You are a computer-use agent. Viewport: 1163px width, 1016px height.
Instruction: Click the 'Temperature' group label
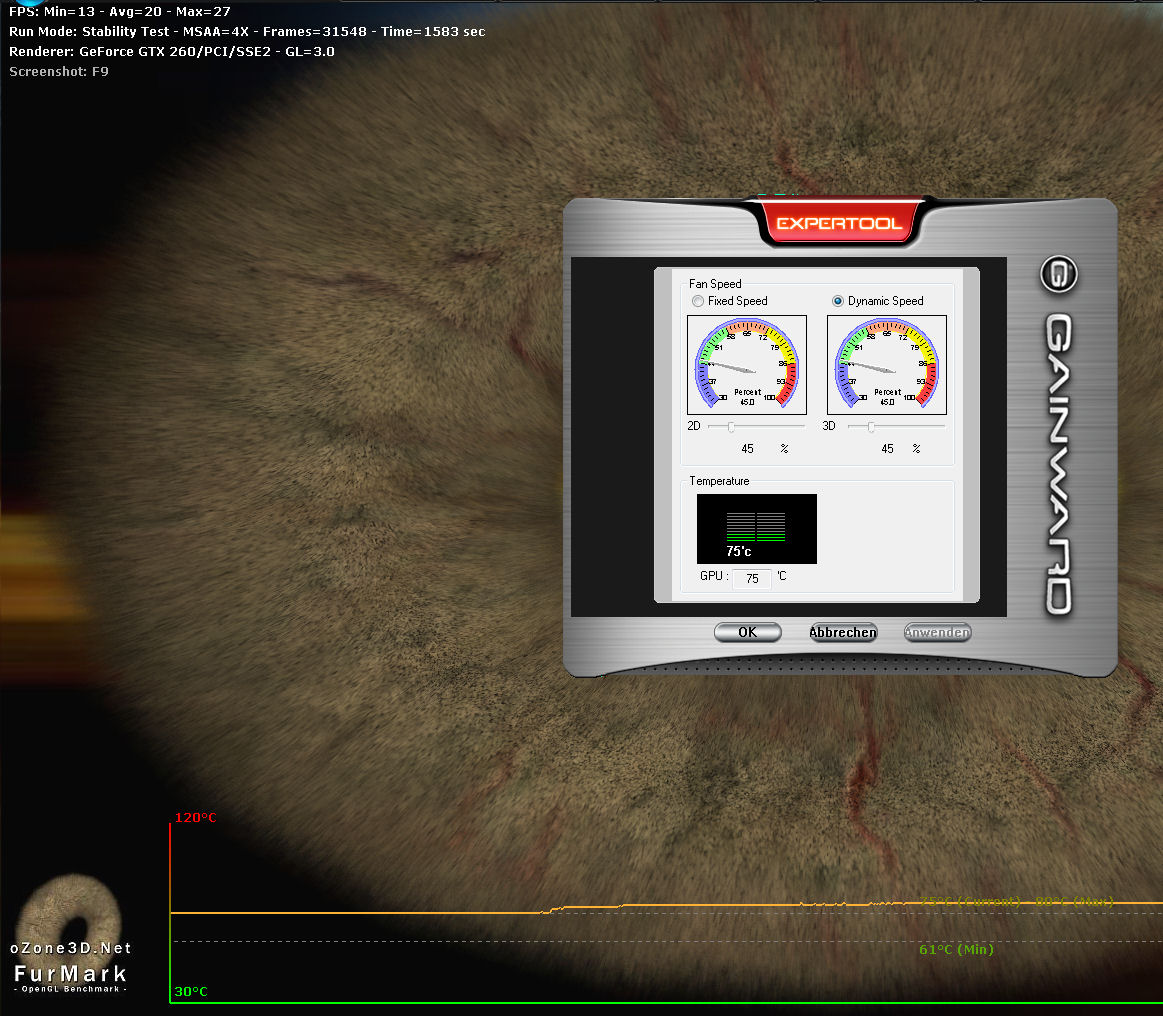[719, 481]
